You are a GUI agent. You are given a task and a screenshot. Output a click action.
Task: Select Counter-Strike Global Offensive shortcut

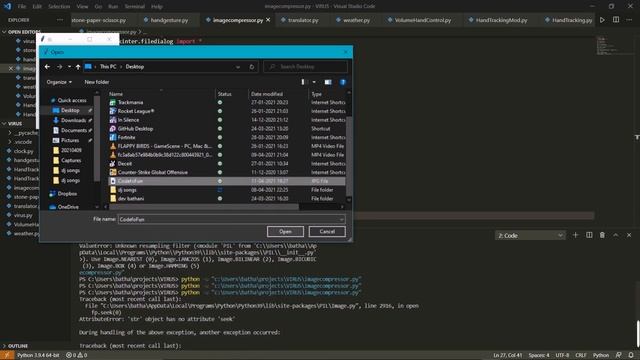click(x=152, y=172)
